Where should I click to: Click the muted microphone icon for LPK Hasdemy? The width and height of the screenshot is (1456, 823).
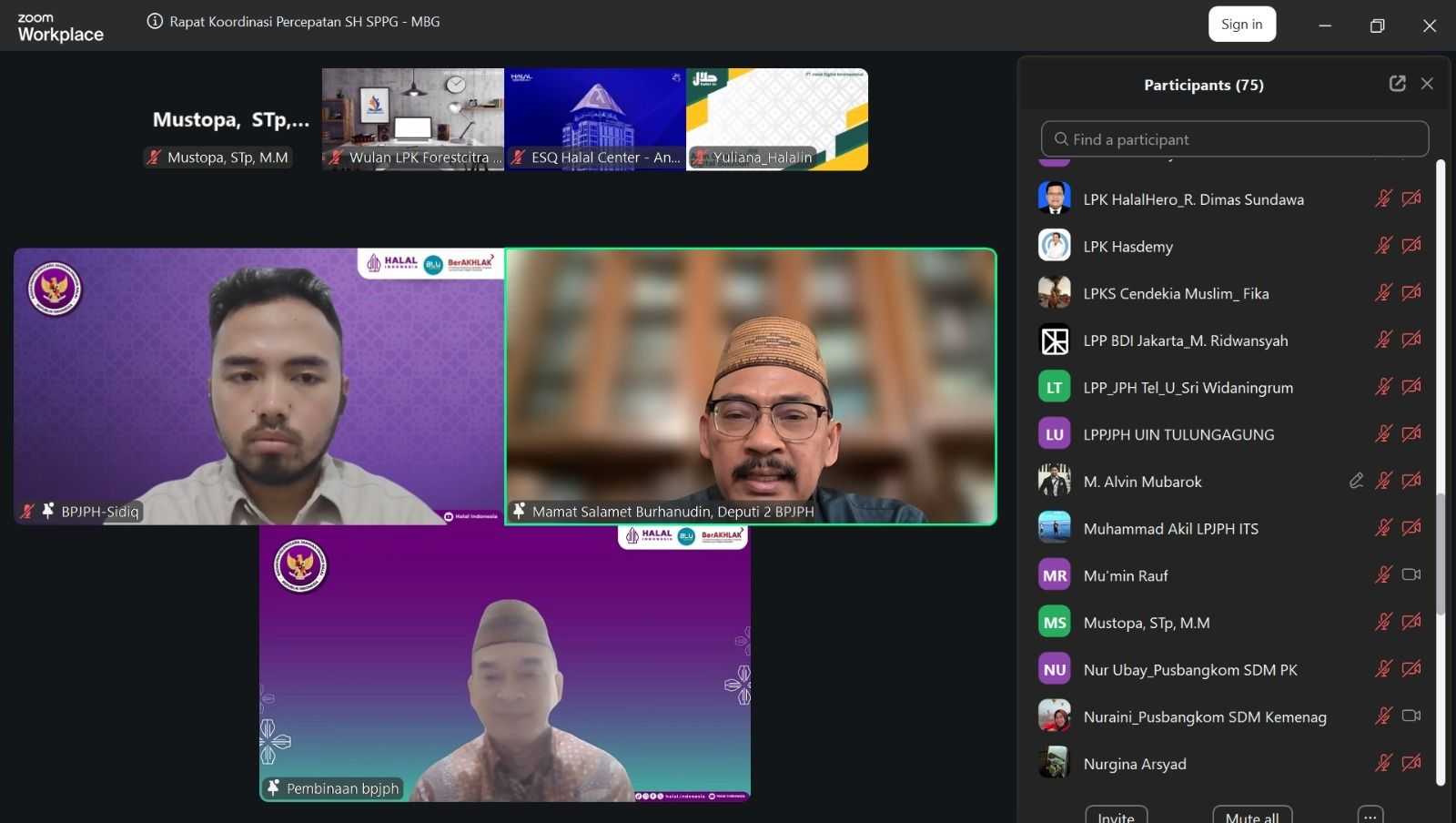pos(1383,245)
